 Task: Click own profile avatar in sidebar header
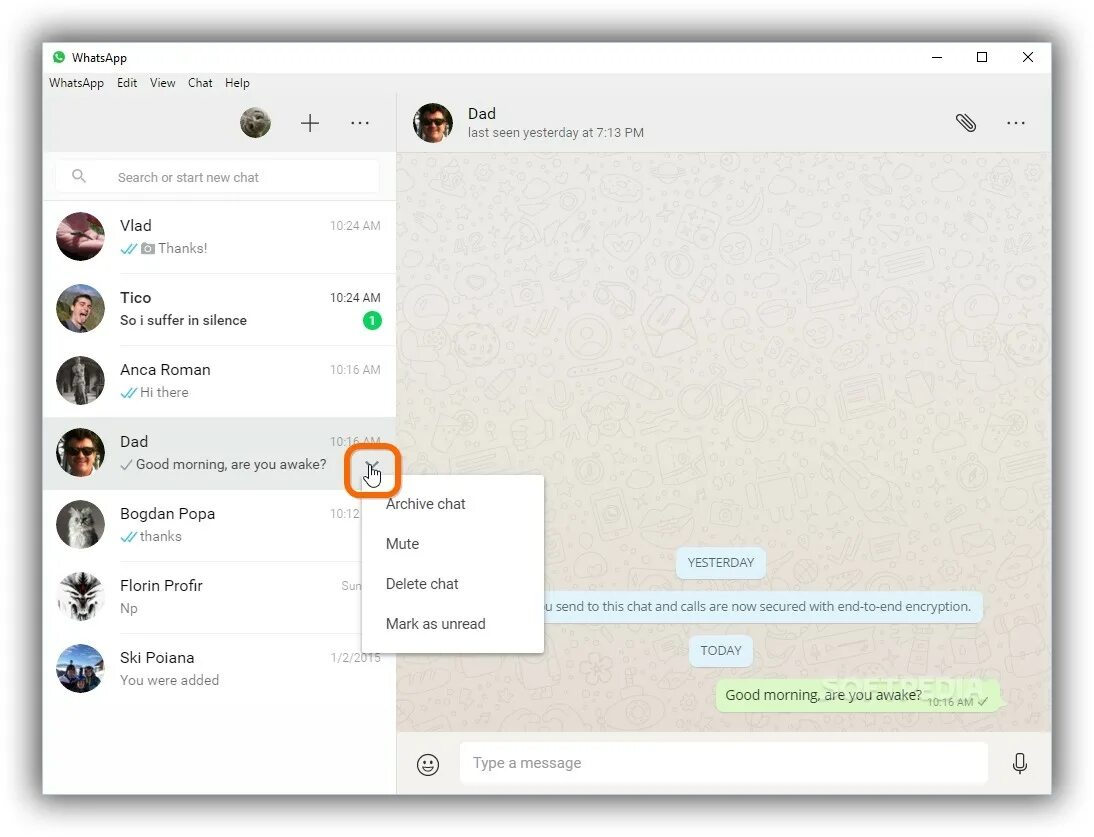click(255, 123)
